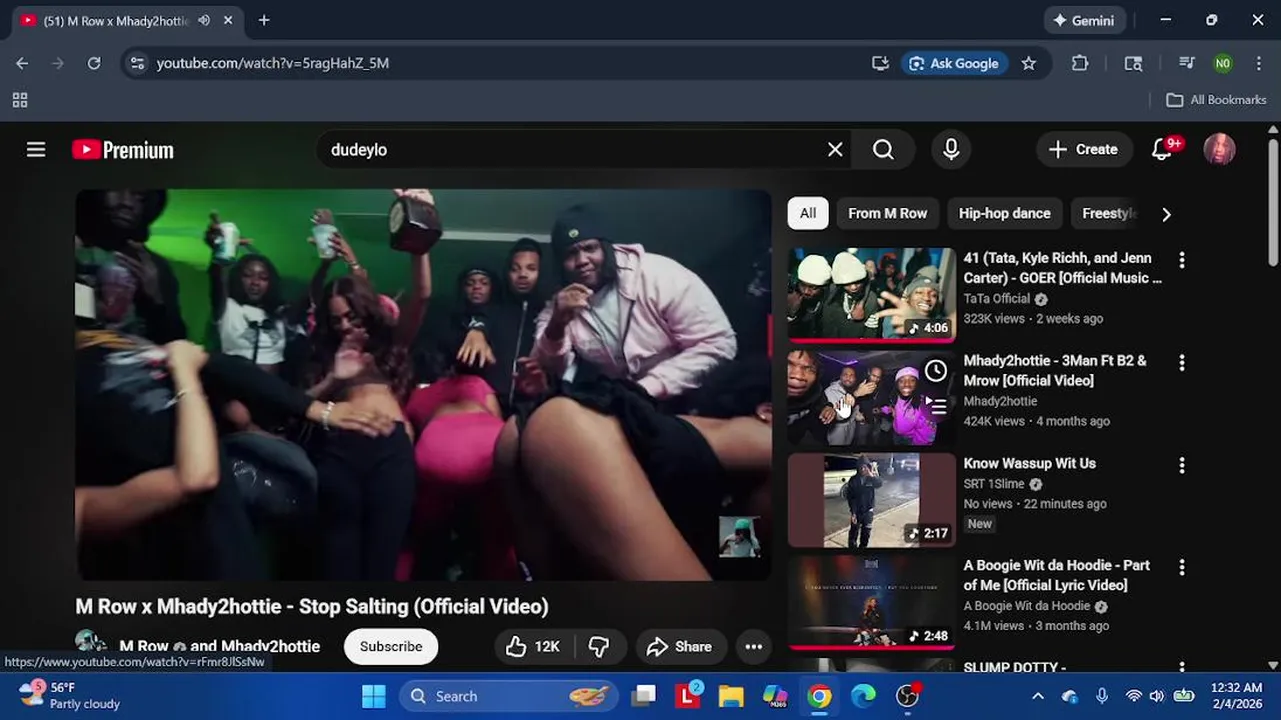Viewport: 1281px width, 720px height.
Task: Open the TaTa Official channel link
Action: click(x=996, y=299)
